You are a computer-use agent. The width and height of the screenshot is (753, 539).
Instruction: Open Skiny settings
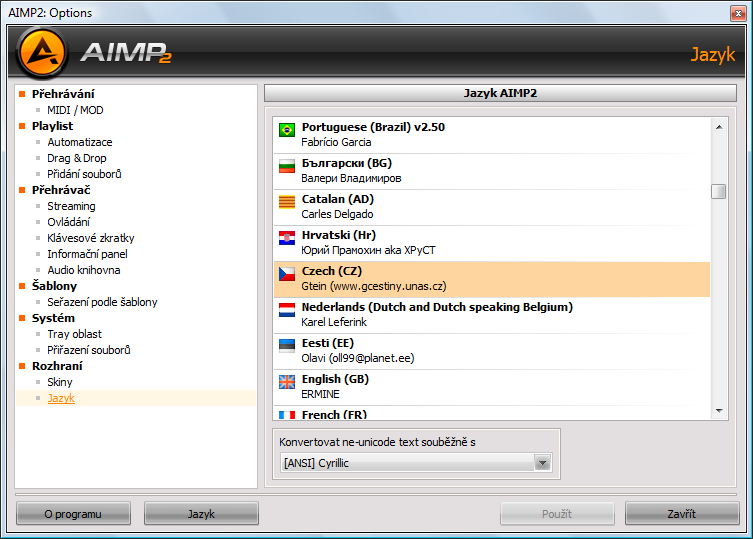click(x=60, y=382)
